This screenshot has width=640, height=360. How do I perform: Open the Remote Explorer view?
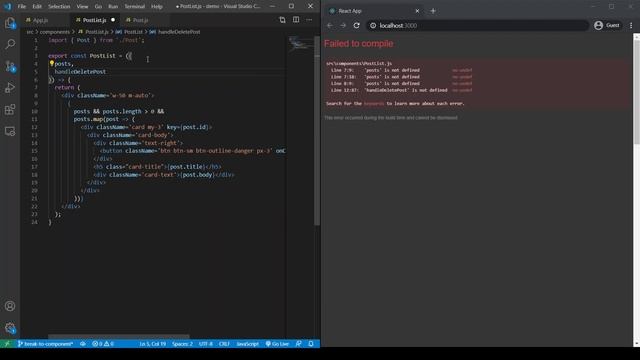pyautogui.click(x=10, y=131)
